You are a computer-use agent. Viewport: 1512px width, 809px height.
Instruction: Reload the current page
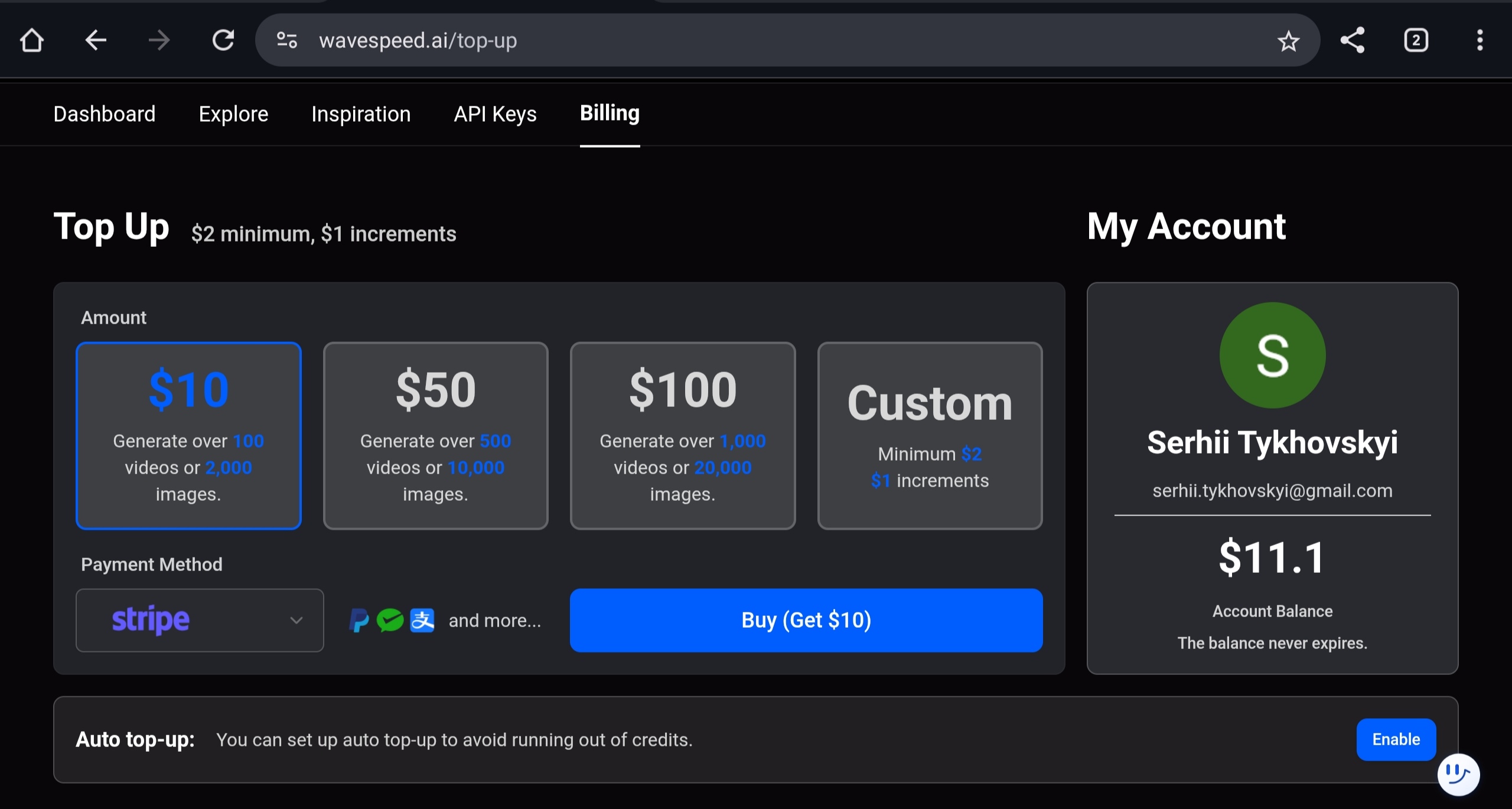223,41
